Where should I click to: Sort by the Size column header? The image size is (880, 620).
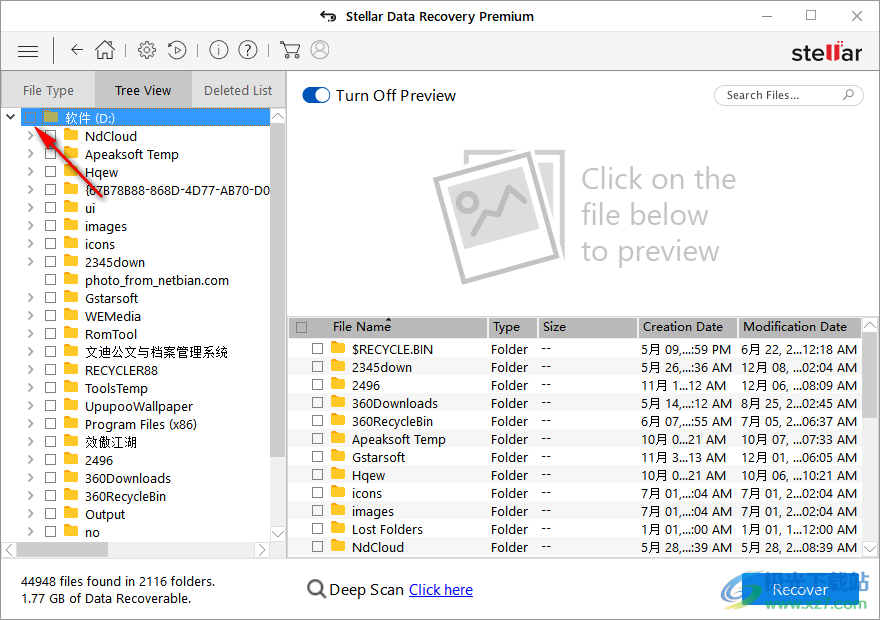pos(588,327)
